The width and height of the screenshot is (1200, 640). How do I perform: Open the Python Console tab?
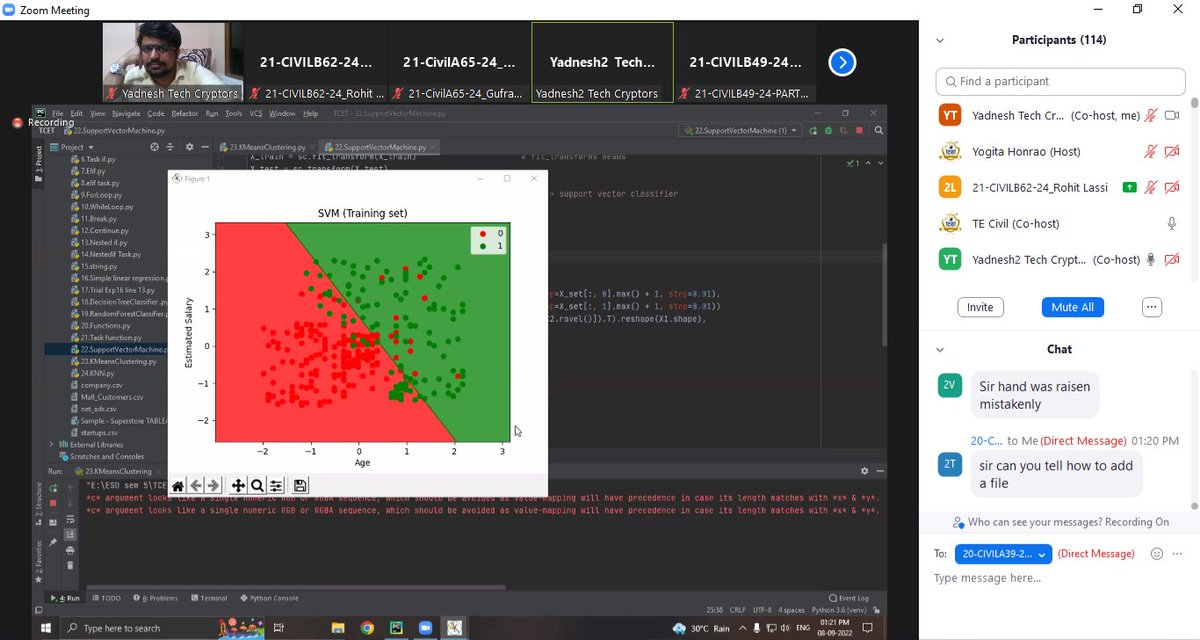point(270,598)
